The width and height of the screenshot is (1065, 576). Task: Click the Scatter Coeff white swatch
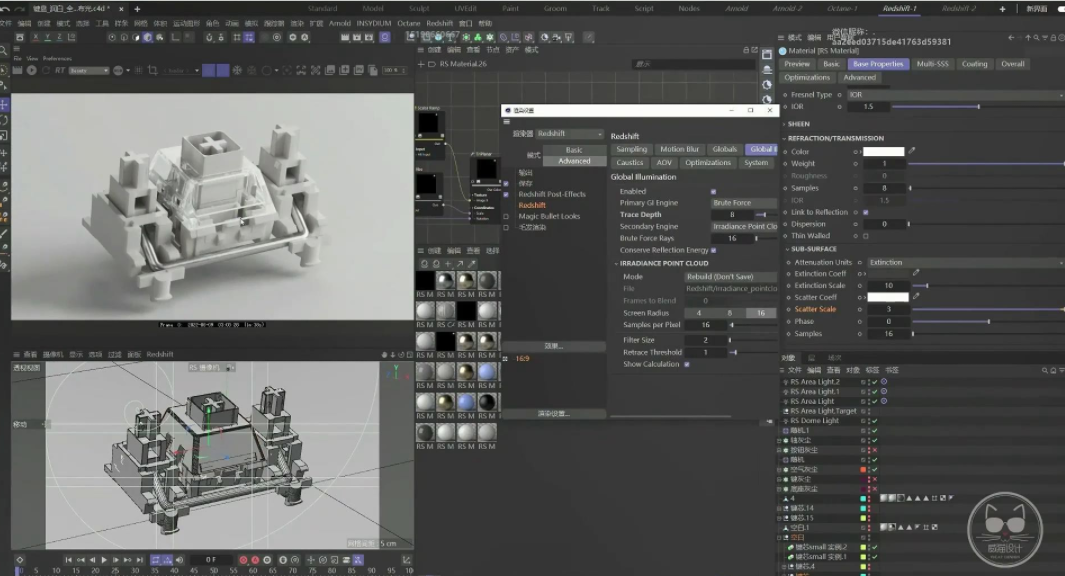pyautogui.click(x=888, y=297)
